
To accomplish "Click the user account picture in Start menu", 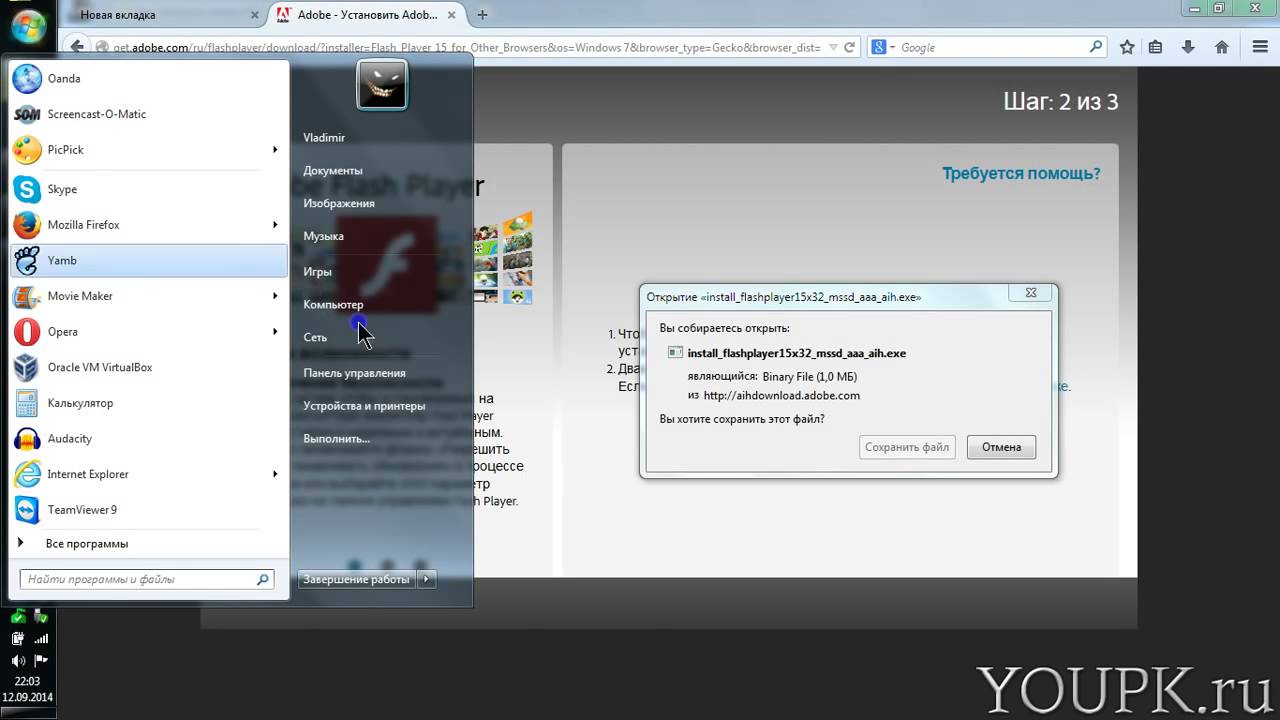I will coord(382,85).
